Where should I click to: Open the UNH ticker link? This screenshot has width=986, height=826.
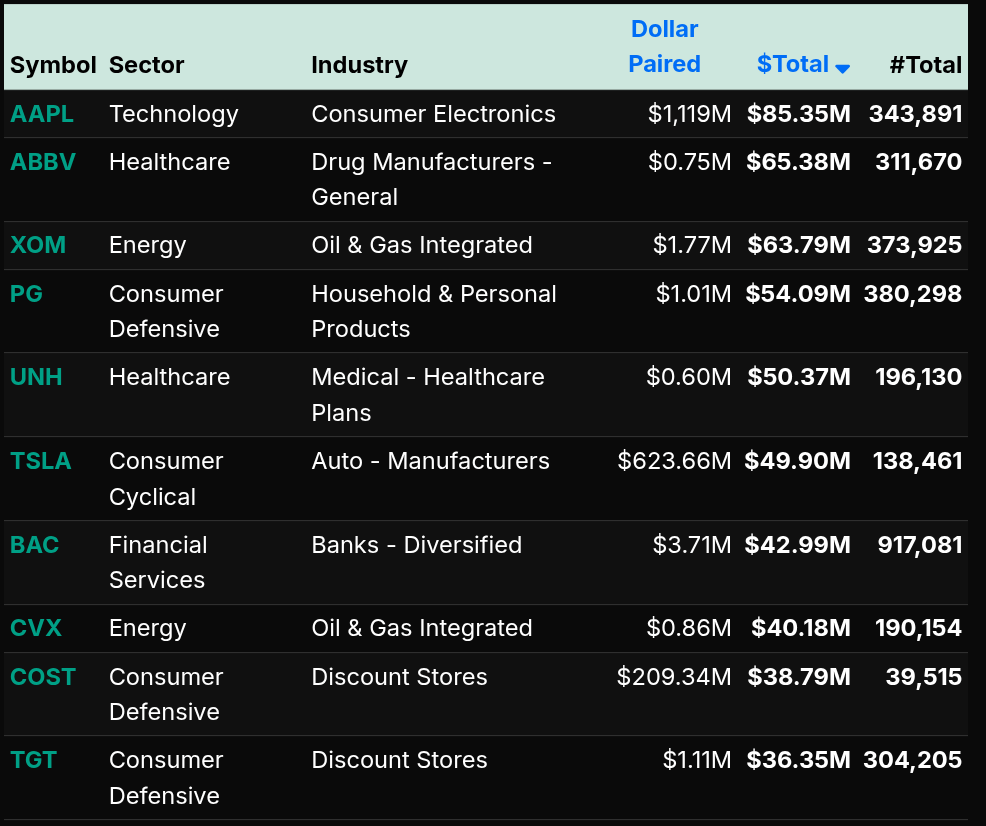(x=36, y=377)
